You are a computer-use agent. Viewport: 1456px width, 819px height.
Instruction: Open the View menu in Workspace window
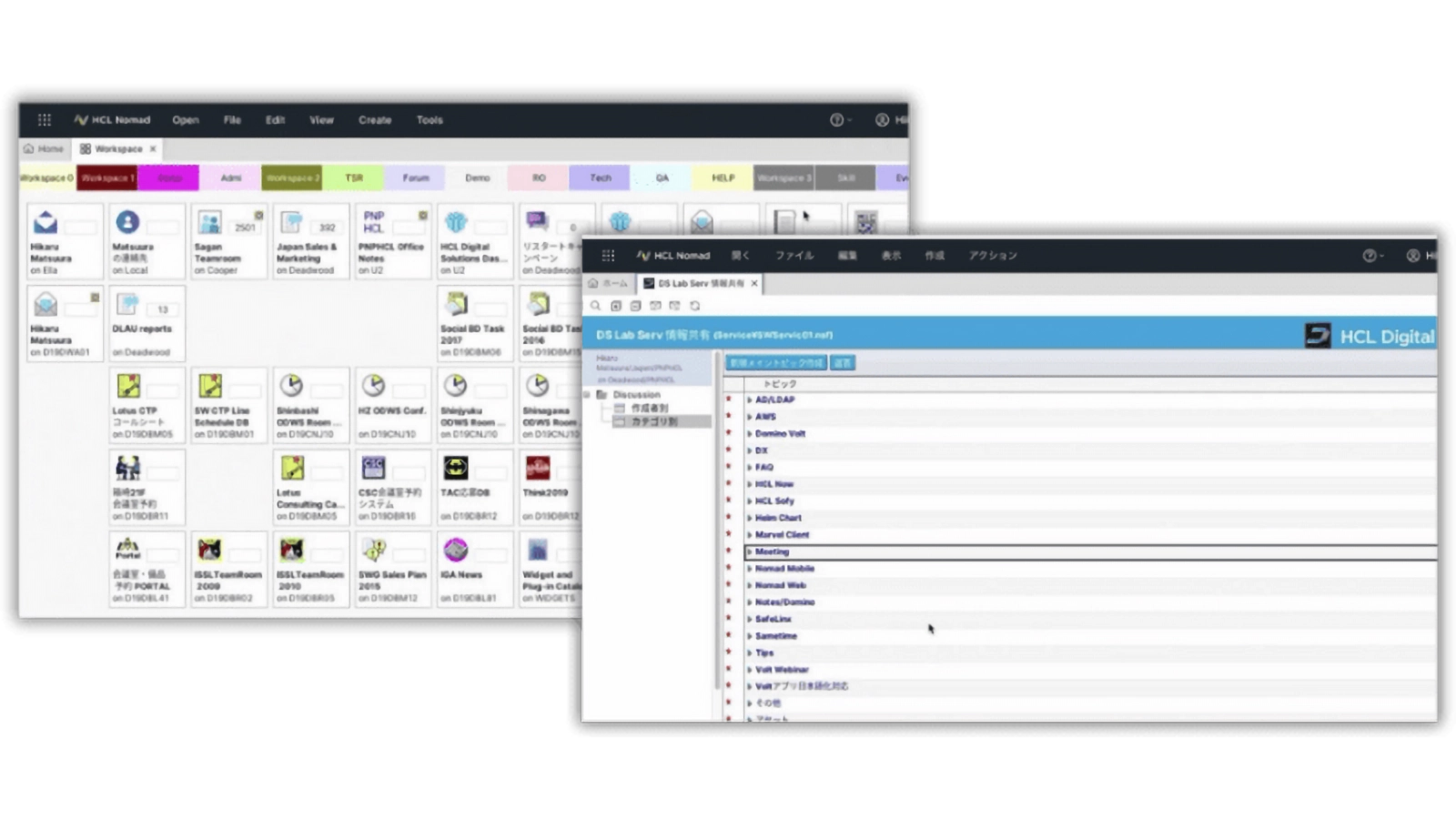tap(321, 120)
